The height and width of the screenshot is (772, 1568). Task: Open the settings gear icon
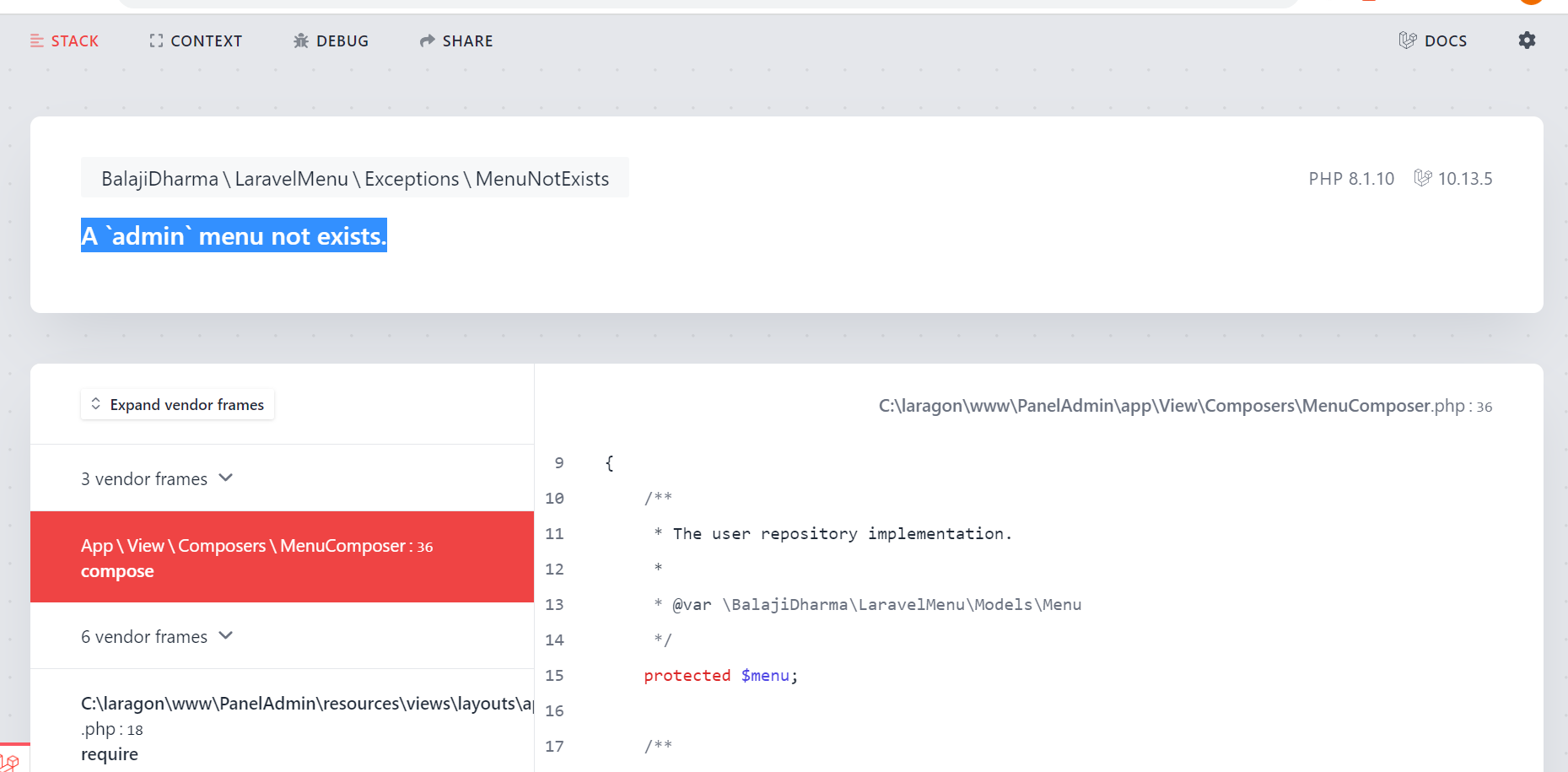[1527, 40]
